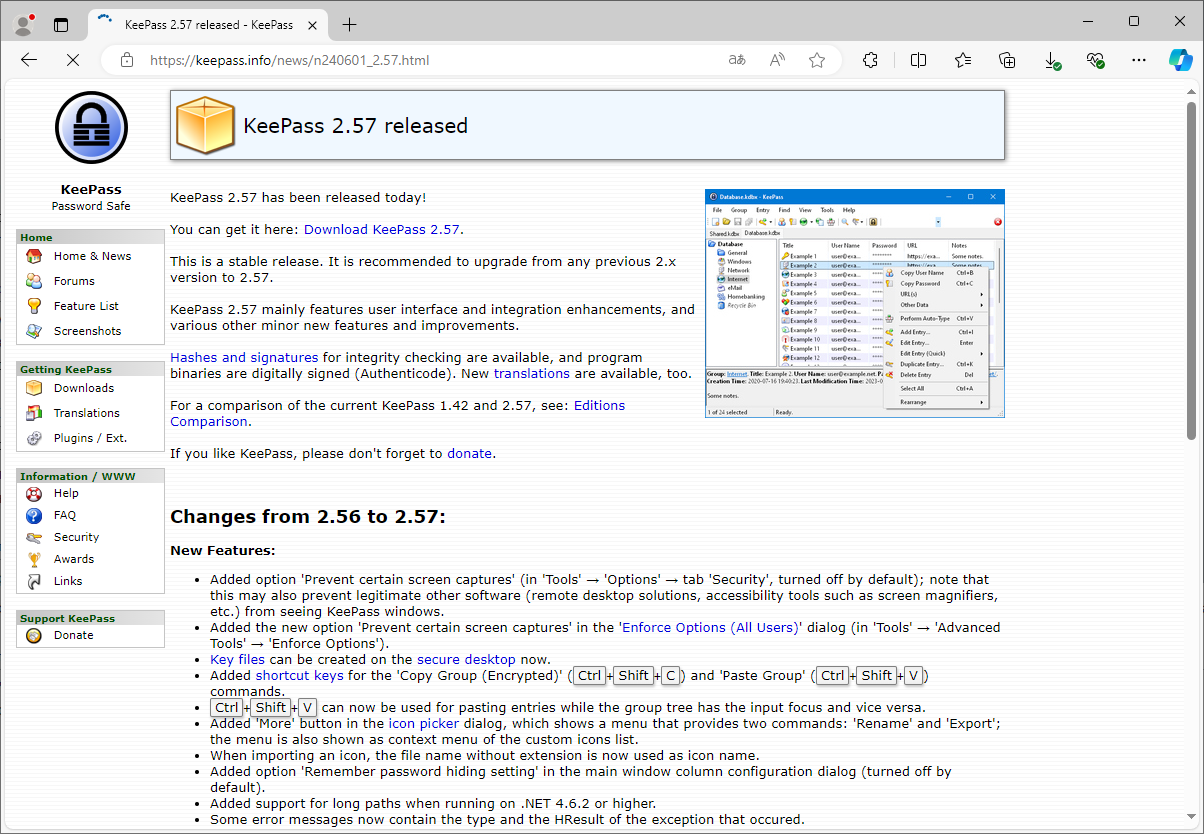The image size is (1204, 834).
Task: Click the trophy icon for Awards
Action: click(35, 559)
